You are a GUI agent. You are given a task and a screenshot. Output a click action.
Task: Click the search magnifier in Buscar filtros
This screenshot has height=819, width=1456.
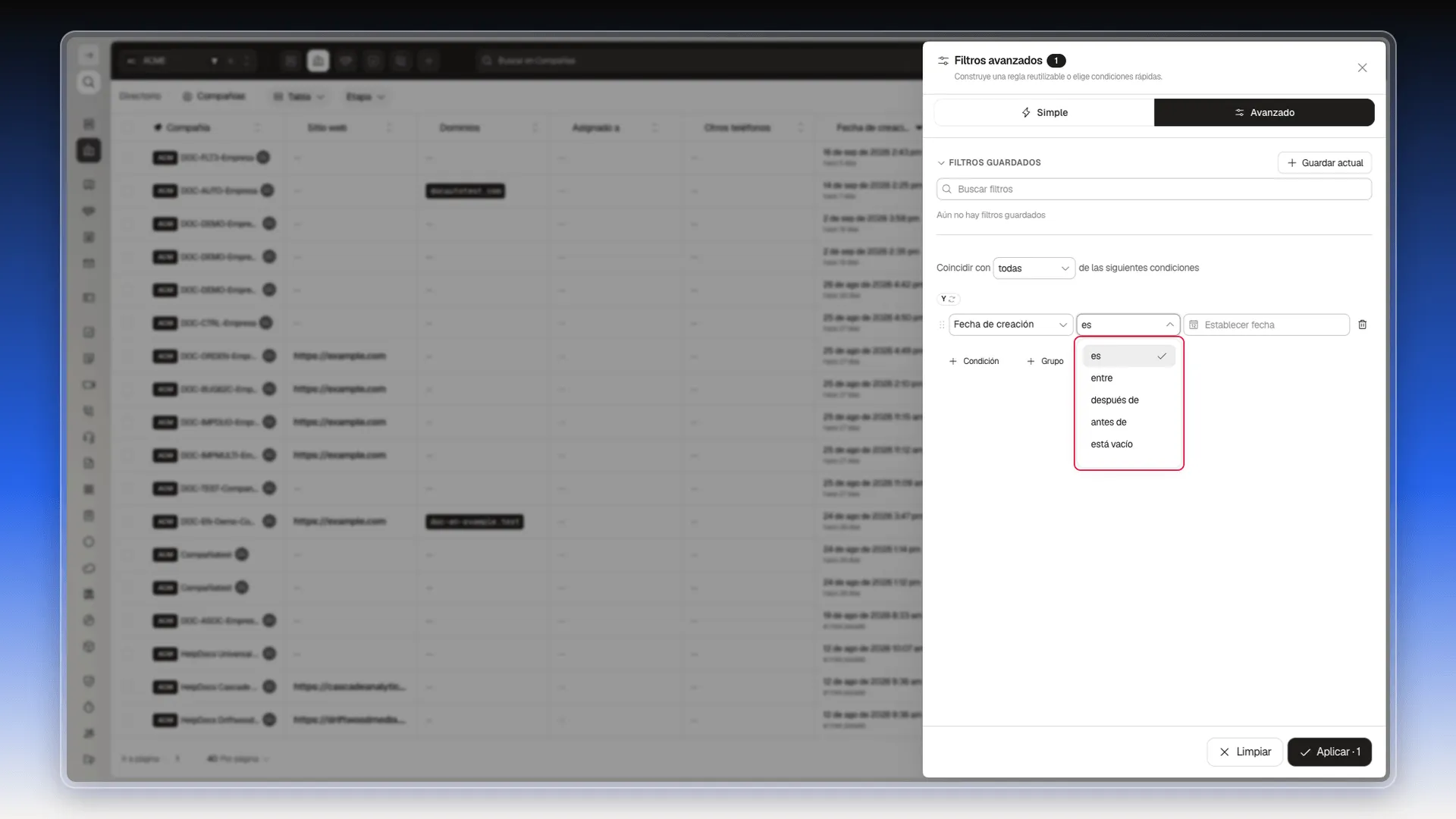click(946, 189)
